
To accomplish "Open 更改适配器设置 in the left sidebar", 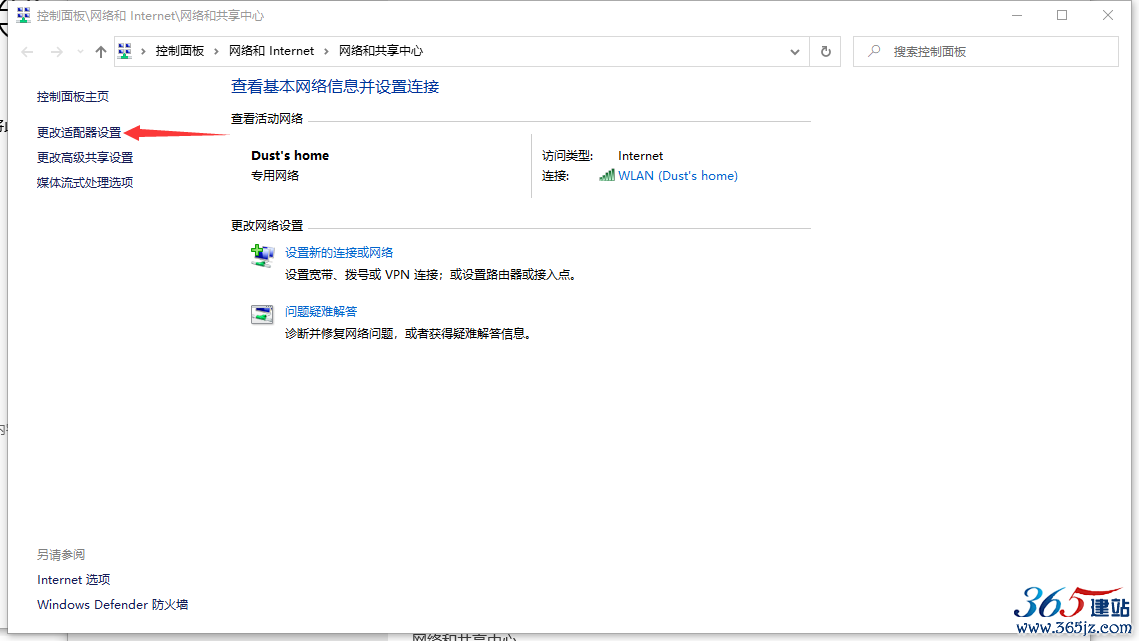I will (79, 132).
